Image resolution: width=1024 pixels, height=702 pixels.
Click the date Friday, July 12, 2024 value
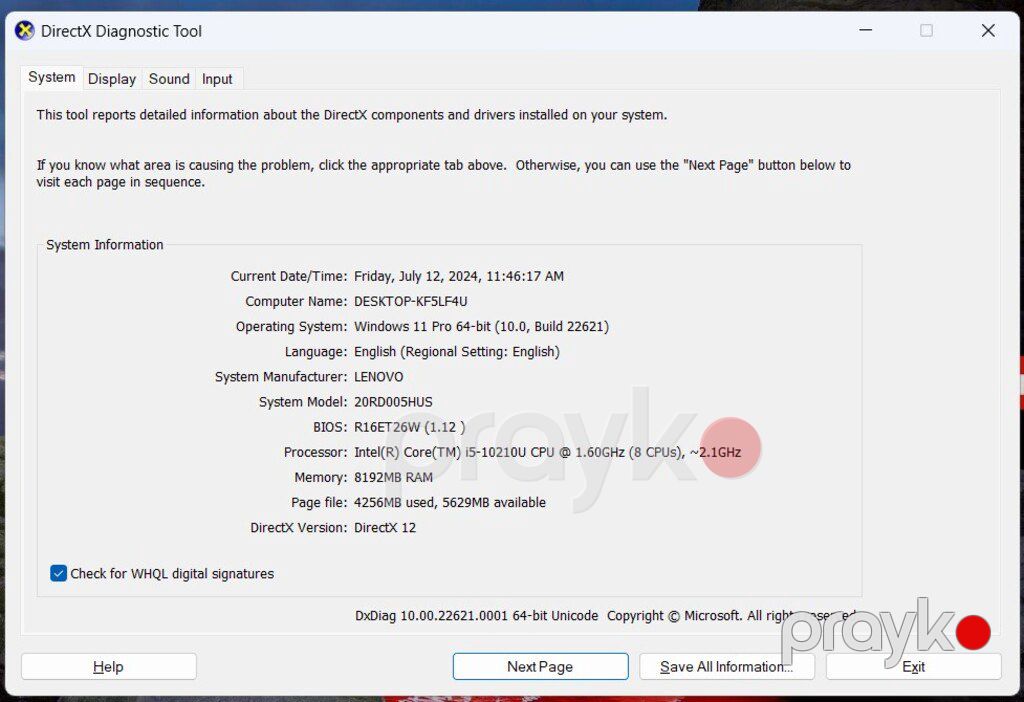pos(458,276)
